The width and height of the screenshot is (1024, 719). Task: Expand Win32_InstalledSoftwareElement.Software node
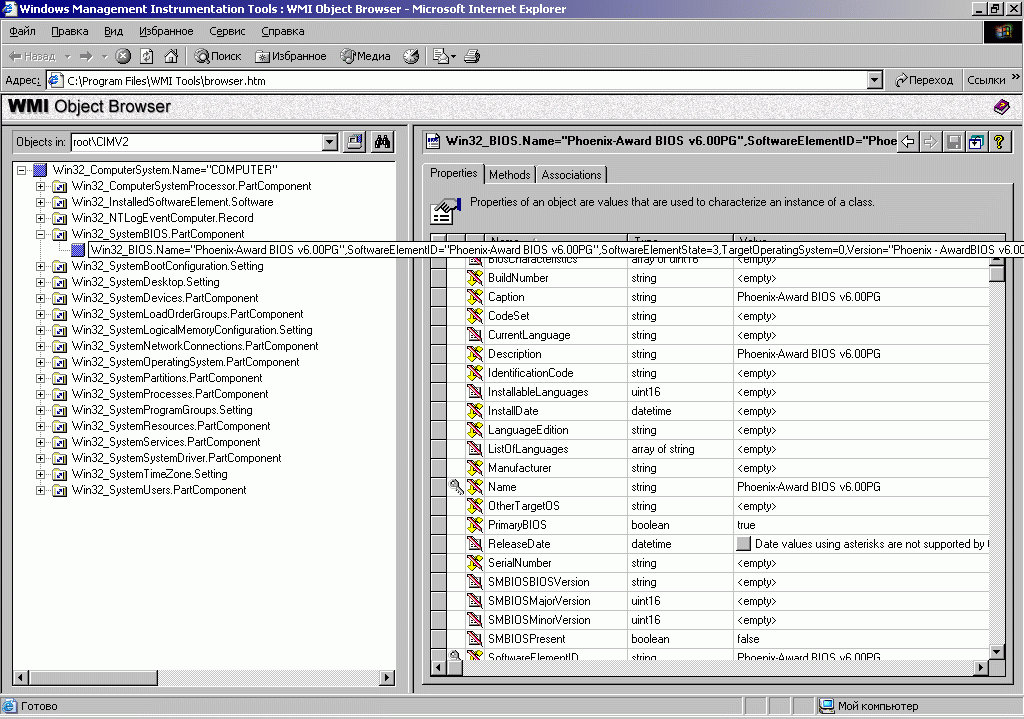point(40,202)
